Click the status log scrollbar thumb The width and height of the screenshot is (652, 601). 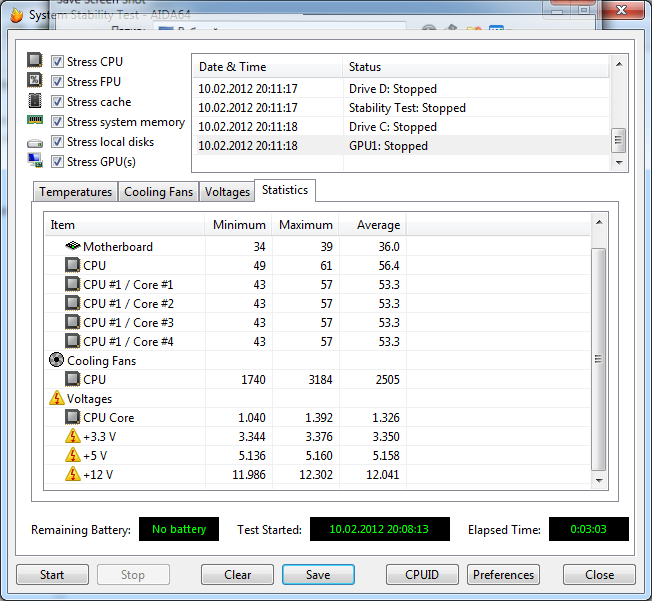(618, 140)
